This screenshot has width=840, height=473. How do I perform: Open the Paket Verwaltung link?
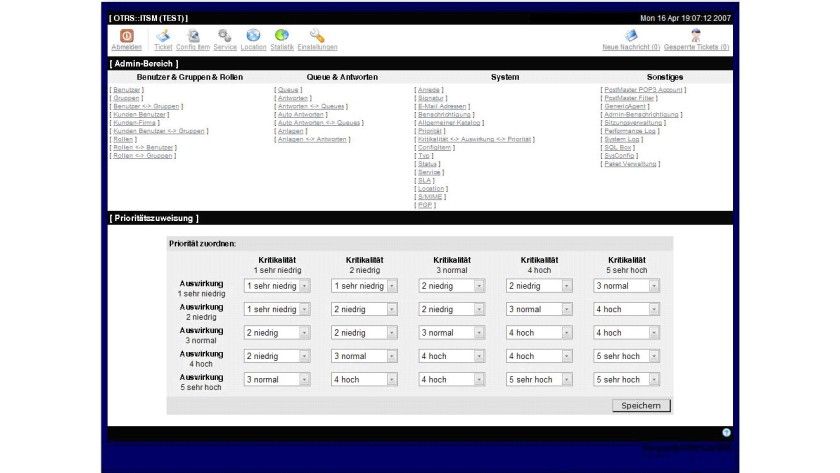(x=630, y=164)
